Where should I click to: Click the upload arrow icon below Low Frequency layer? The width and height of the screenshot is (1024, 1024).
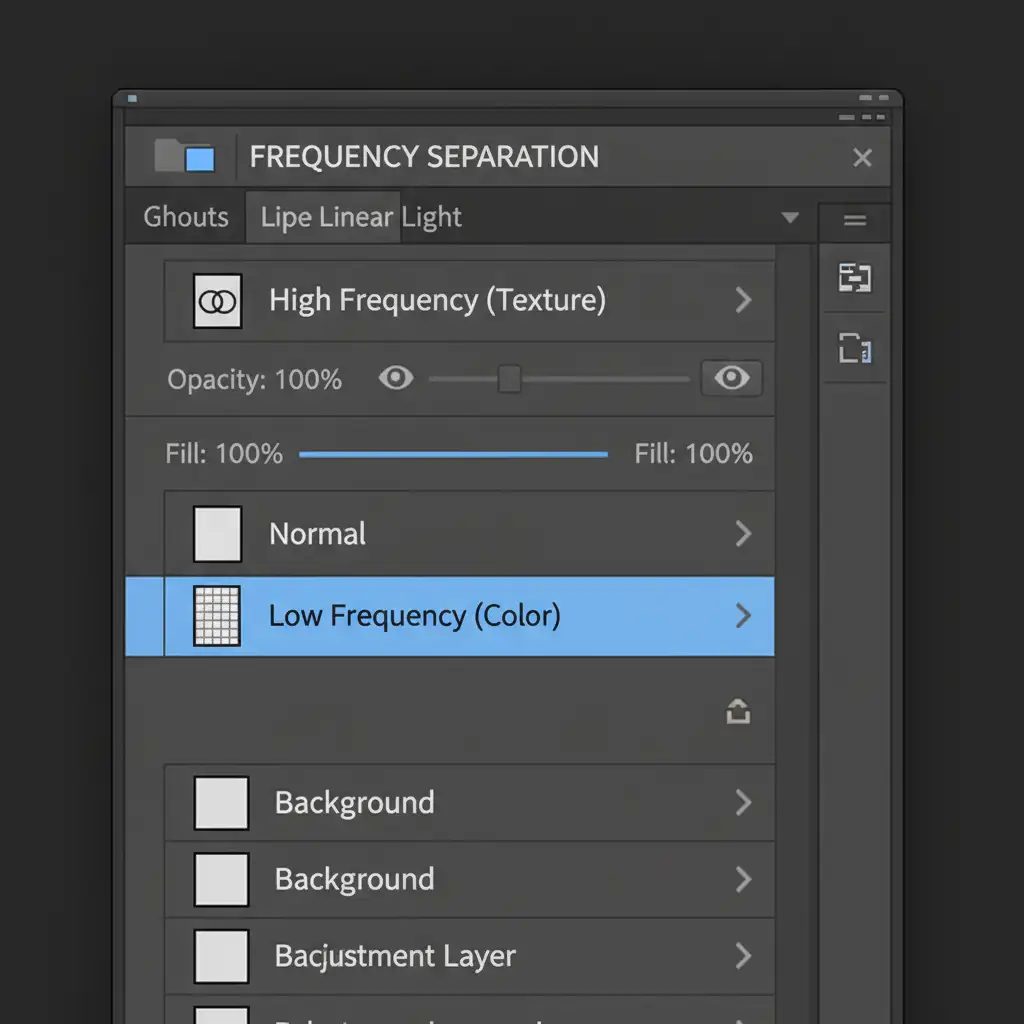[738, 712]
